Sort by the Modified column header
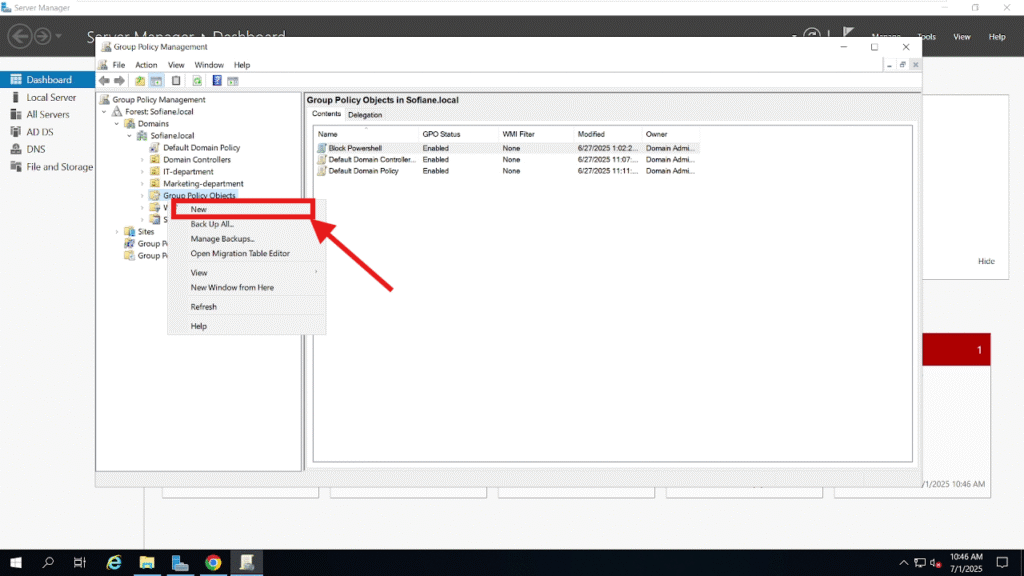 click(x=607, y=135)
